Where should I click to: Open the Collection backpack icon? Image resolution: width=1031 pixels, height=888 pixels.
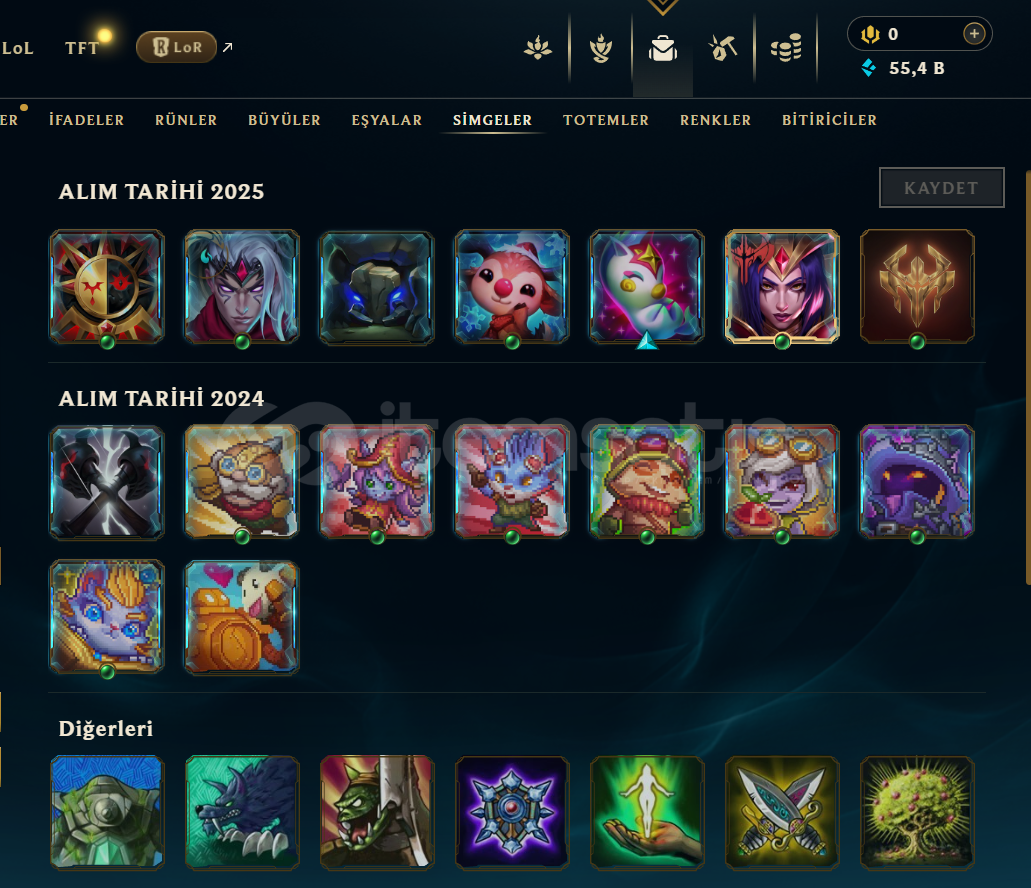(x=663, y=49)
